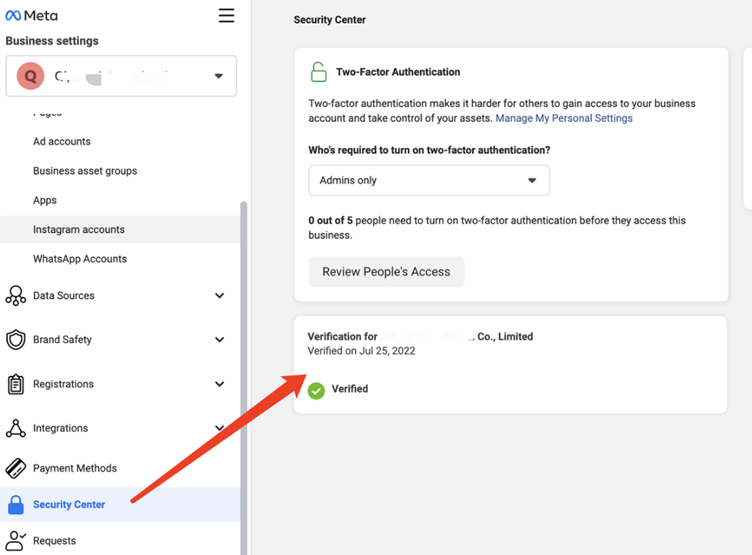Open the business account selector dropdown

121,76
